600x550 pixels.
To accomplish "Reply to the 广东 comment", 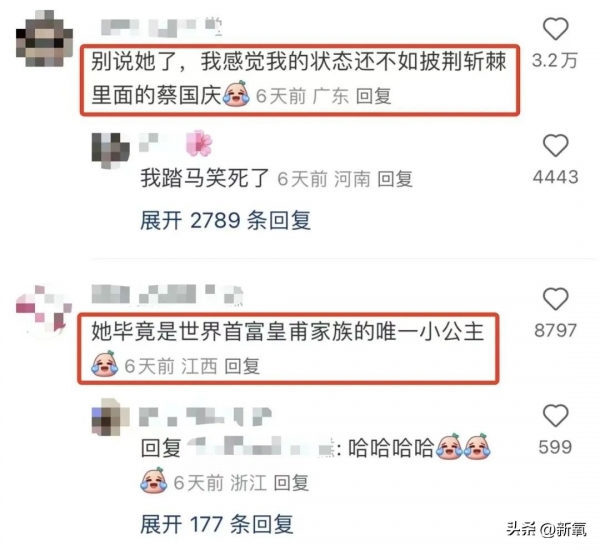I will pos(373,96).
